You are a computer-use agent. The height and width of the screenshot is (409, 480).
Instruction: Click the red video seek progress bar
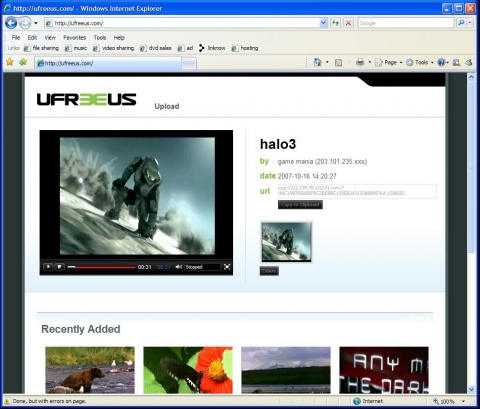[x=102, y=267]
